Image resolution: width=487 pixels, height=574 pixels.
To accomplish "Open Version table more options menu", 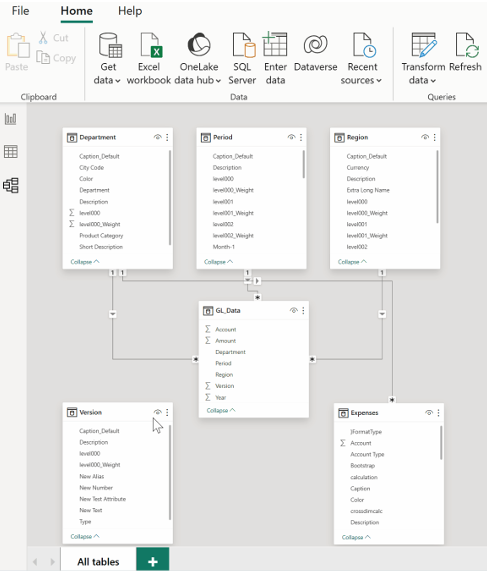I will 167,412.
